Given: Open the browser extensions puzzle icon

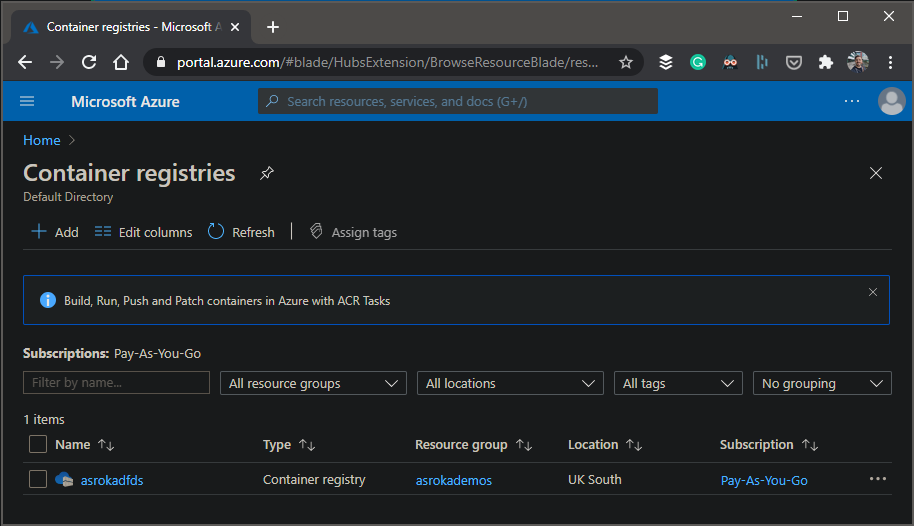Looking at the screenshot, I should click(825, 62).
